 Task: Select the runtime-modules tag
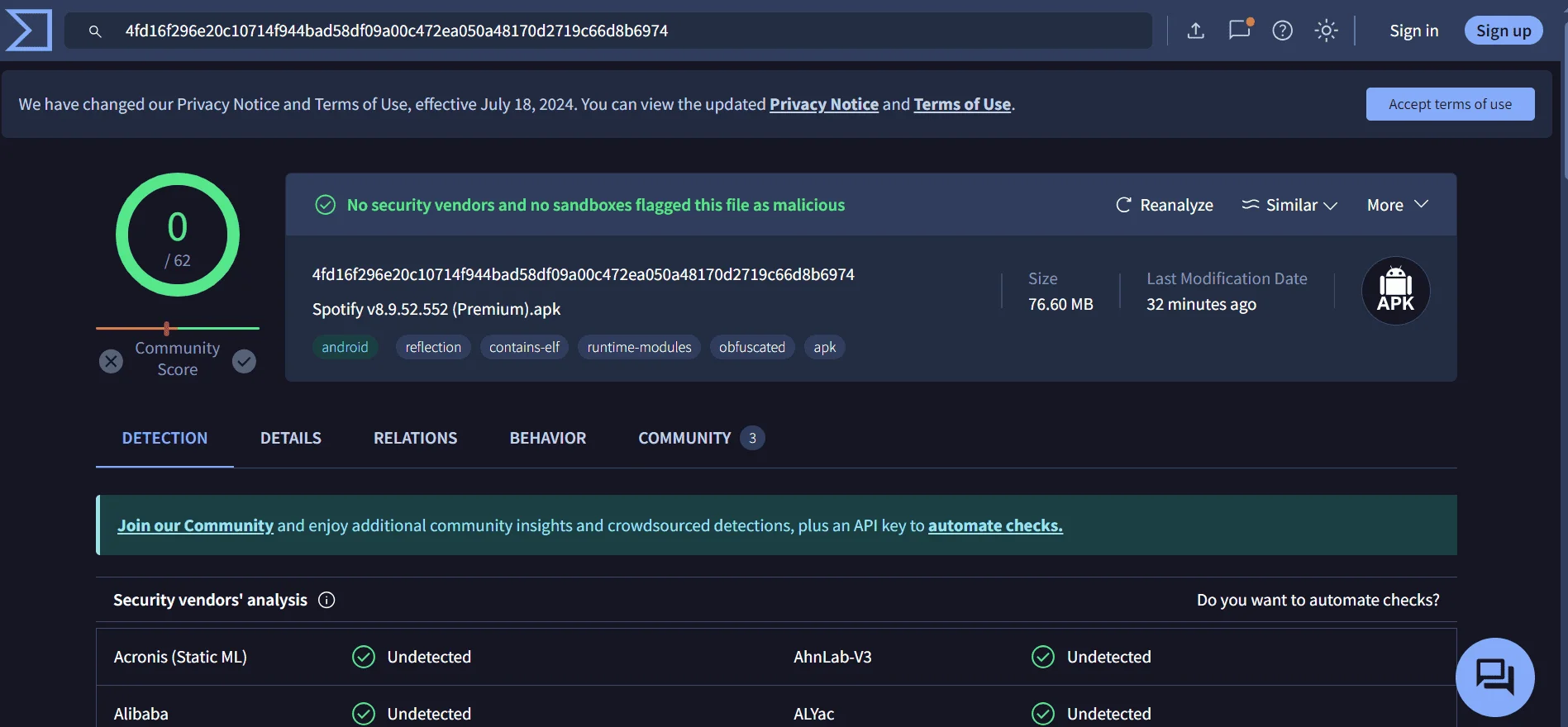(639, 347)
